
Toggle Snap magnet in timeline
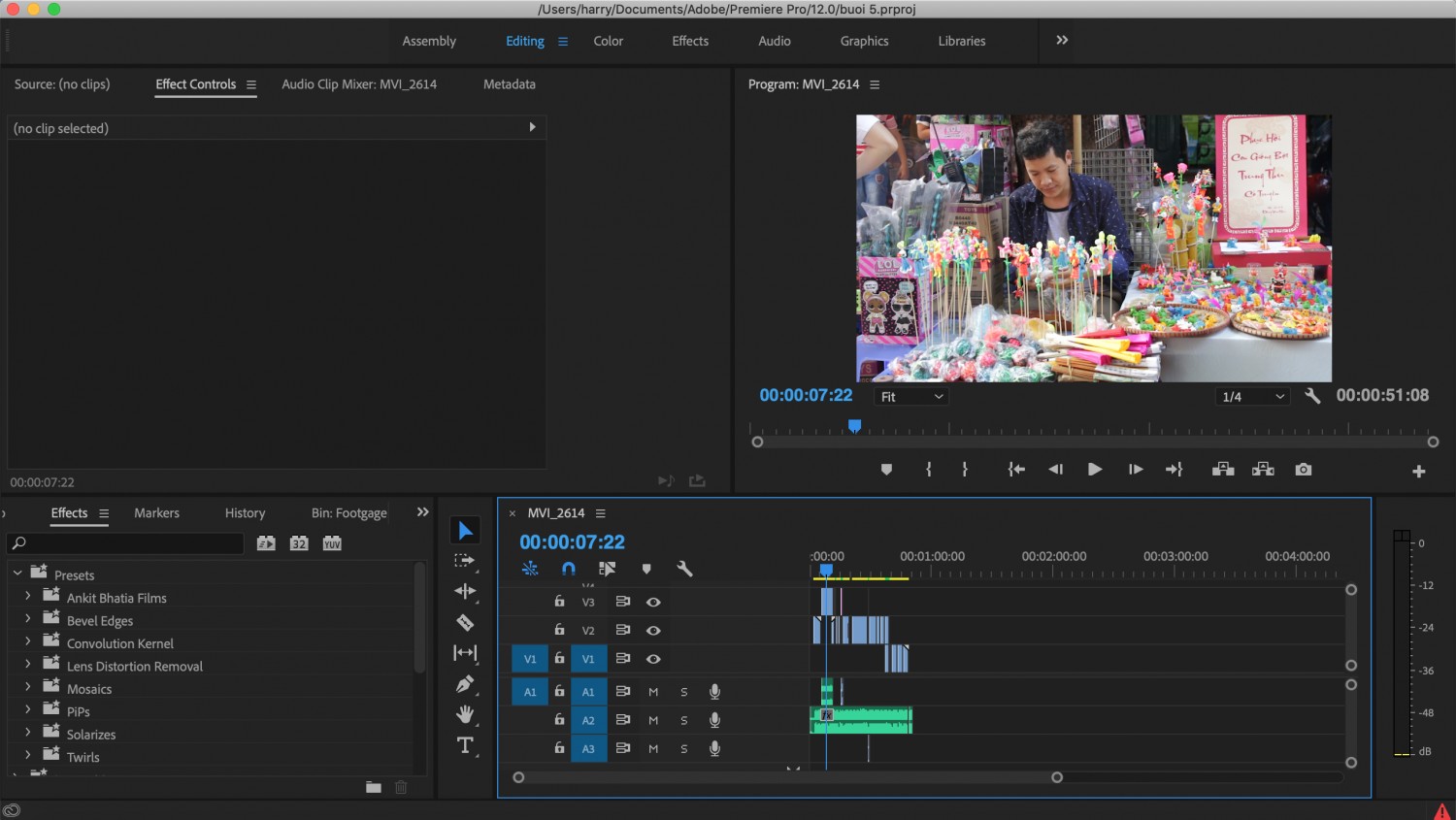click(x=569, y=569)
